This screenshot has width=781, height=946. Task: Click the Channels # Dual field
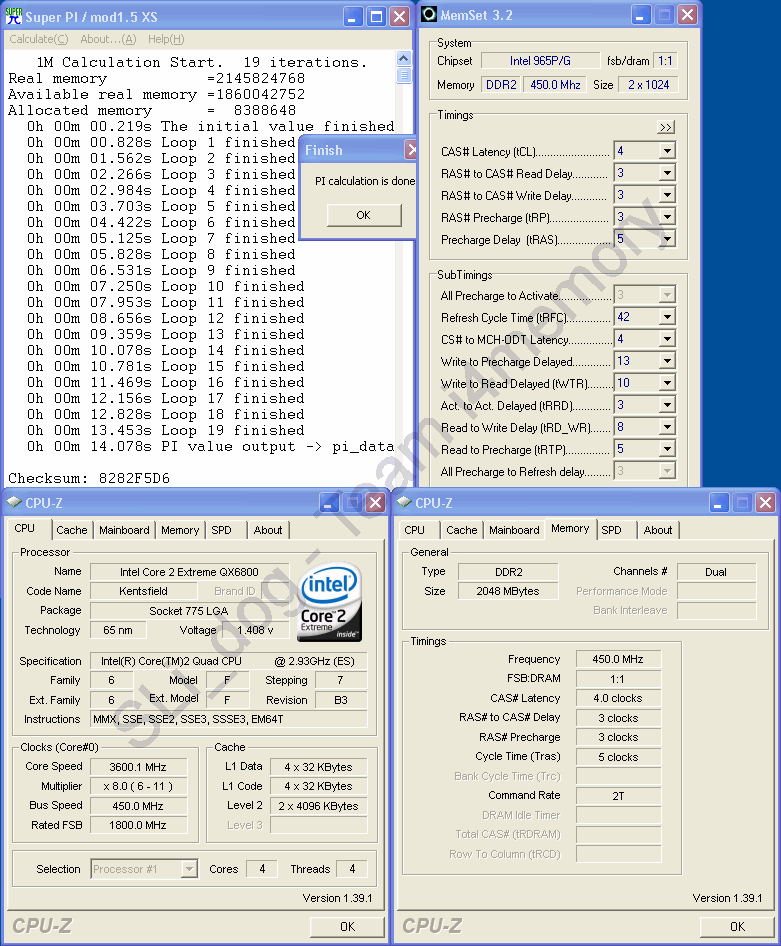716,572
